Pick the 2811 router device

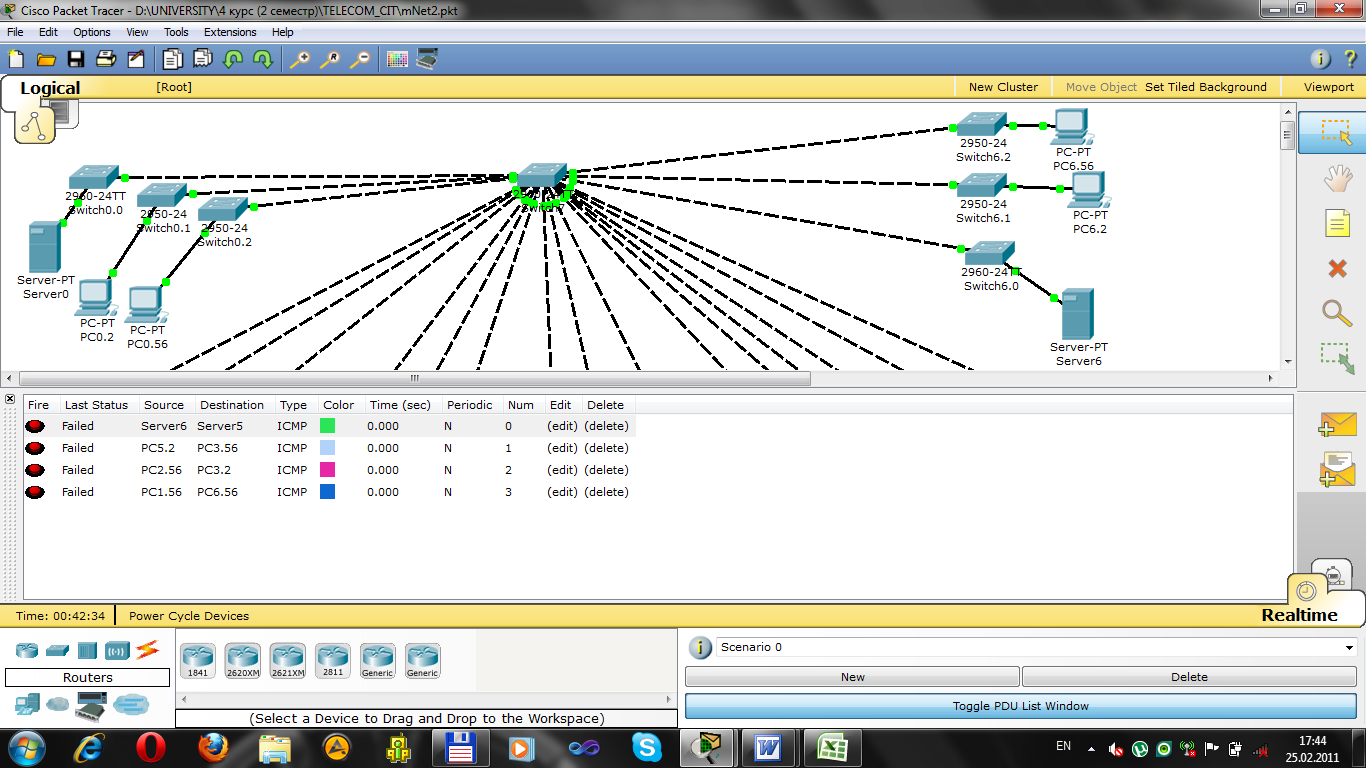(x=333, y=661)
